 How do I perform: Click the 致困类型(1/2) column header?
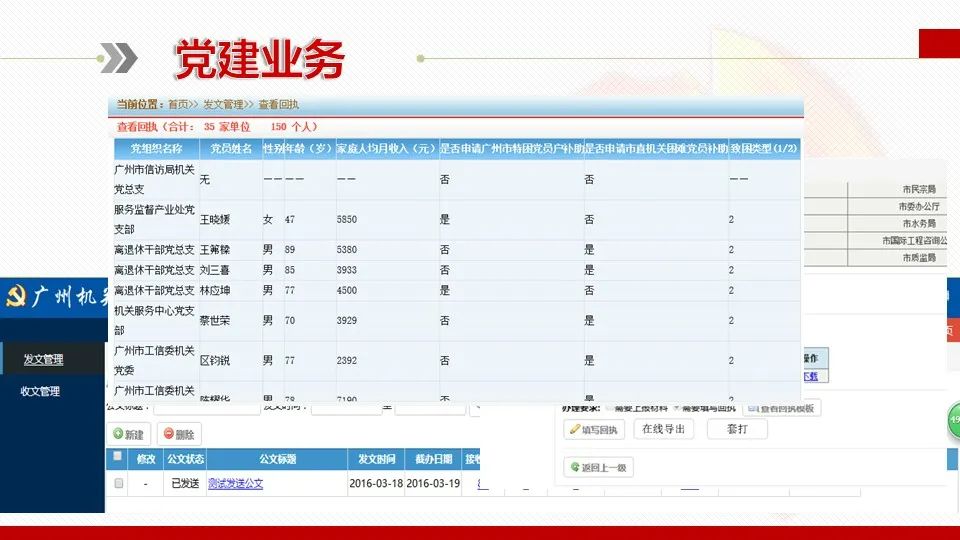764,149
